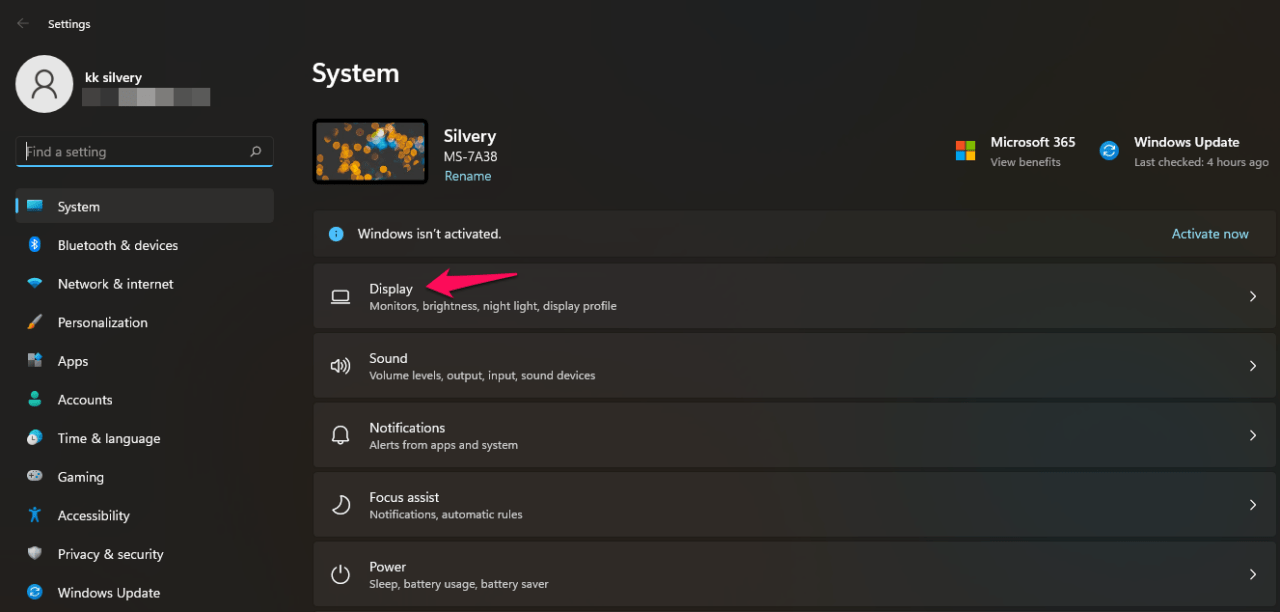Open Bluetooth & devices section
Image resolution: width=1280 pixels, height=612 pixels.
(x=145, y=245)
